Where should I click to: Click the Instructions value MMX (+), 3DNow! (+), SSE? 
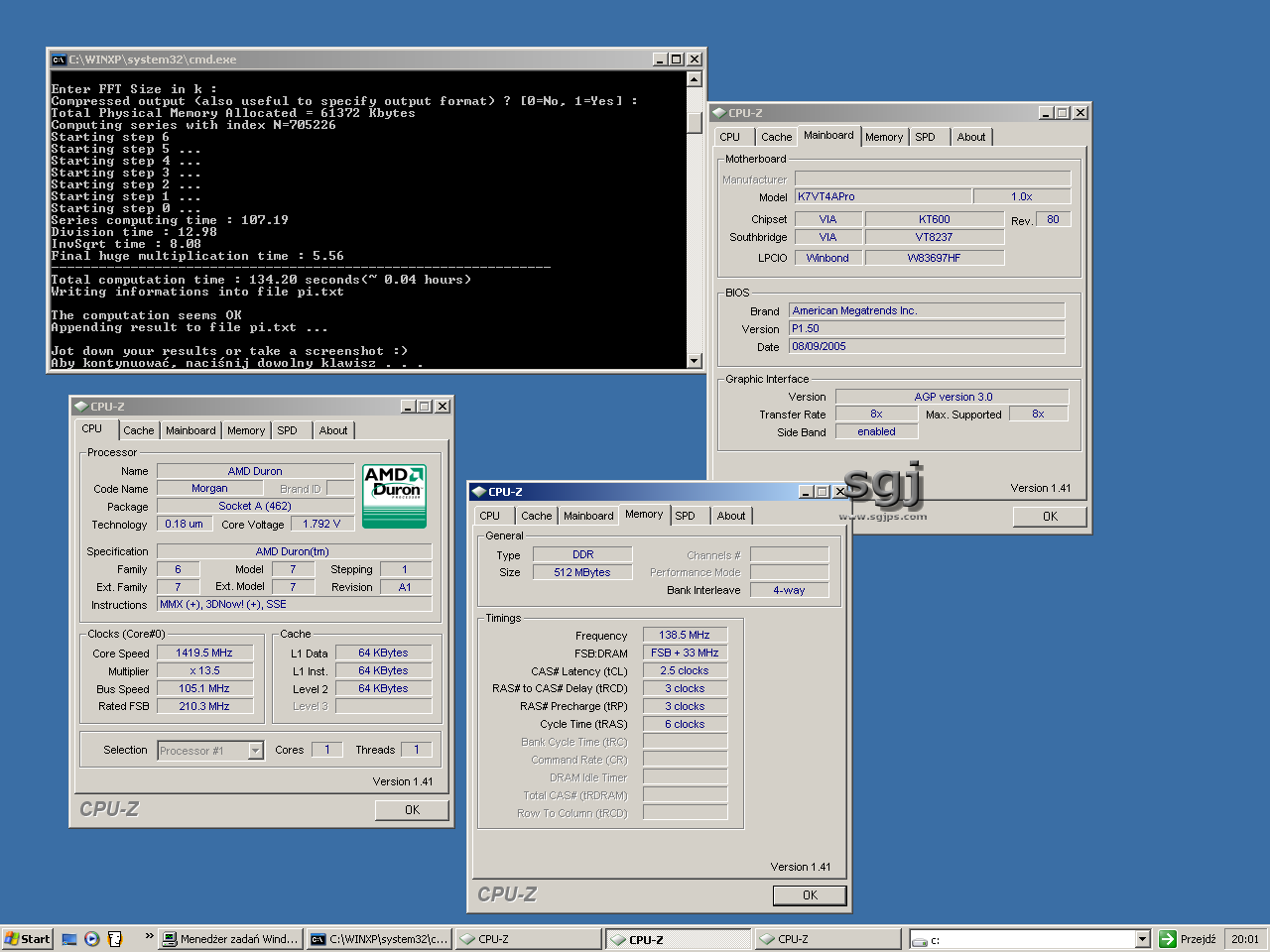click(295, 604)
